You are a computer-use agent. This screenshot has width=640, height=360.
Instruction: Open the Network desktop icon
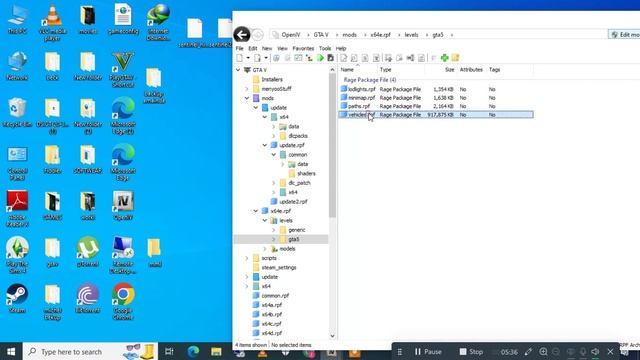17,66
